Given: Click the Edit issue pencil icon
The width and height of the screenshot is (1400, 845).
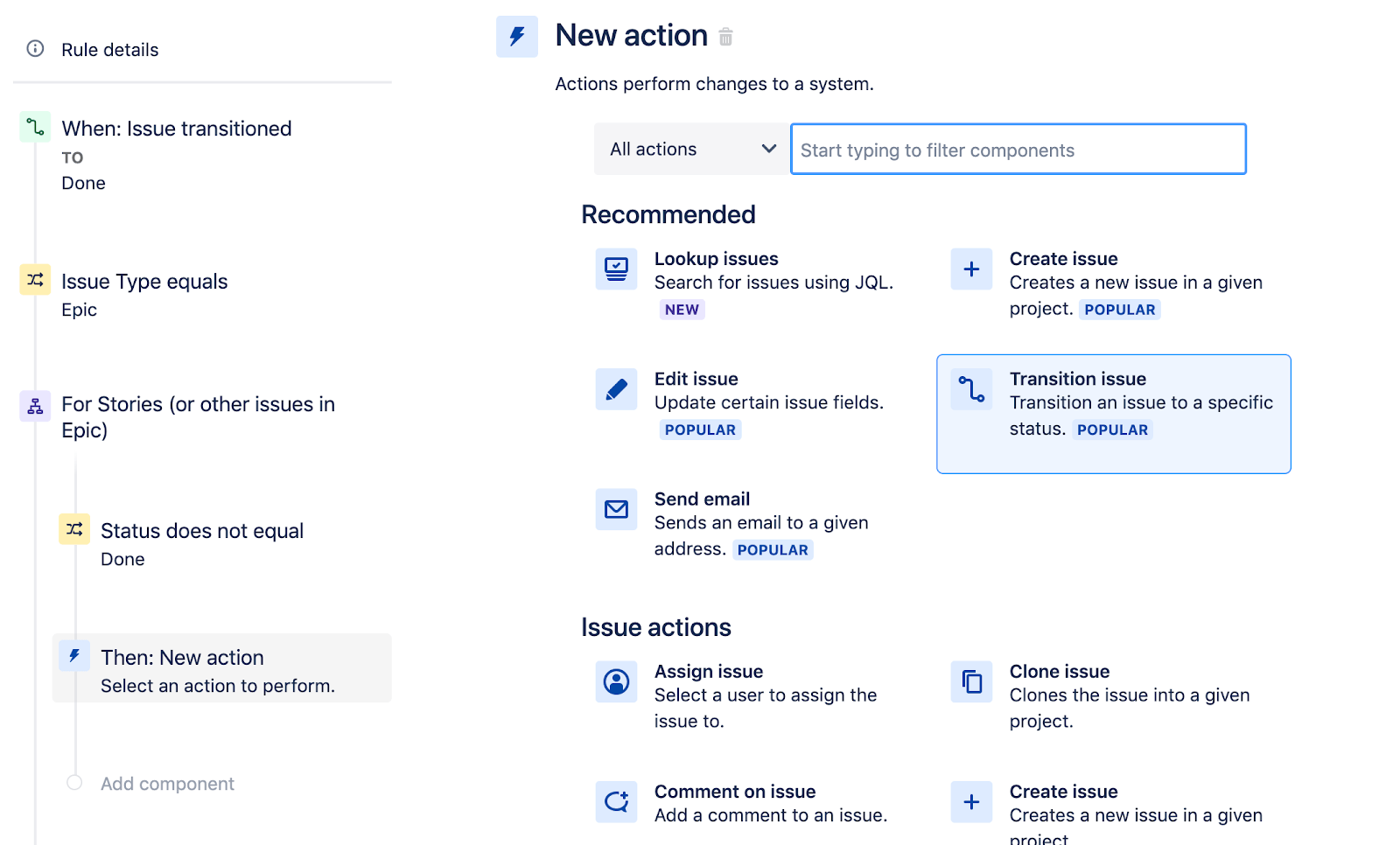Looking at the screenshot, I should [616, 389].
